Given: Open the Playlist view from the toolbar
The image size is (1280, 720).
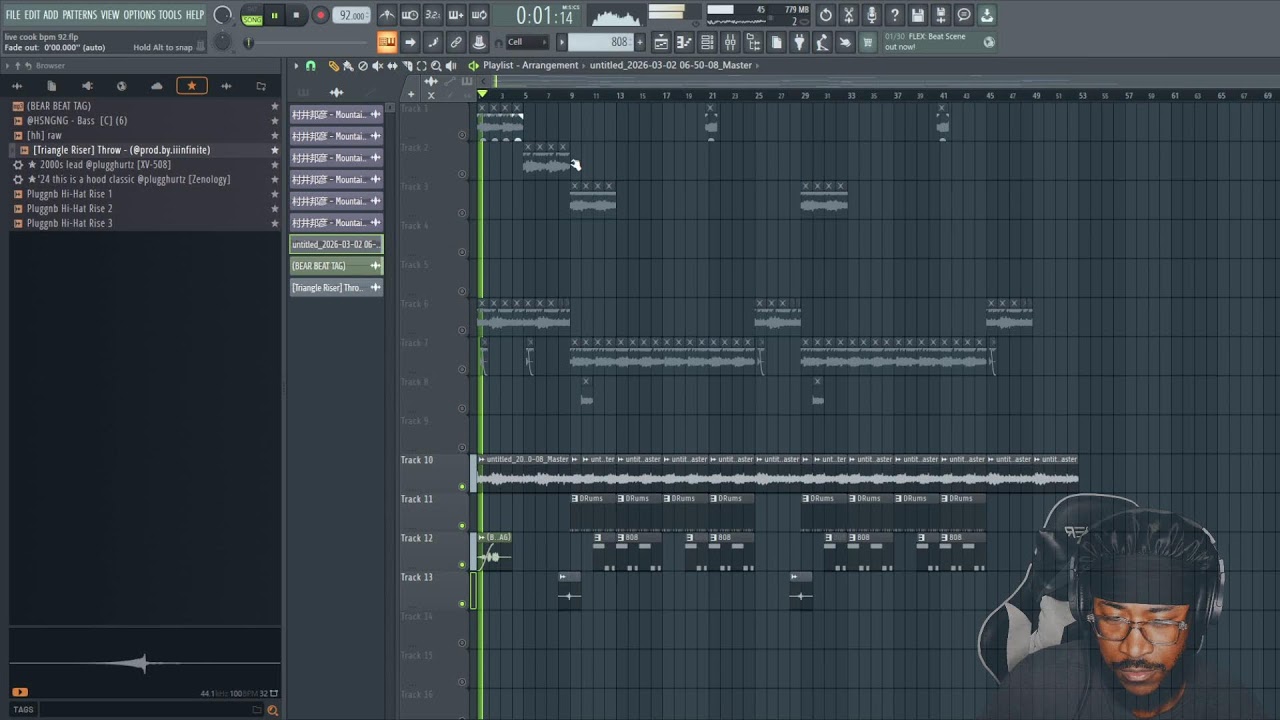Looking at the screenshot, I should tap(662, 42).
